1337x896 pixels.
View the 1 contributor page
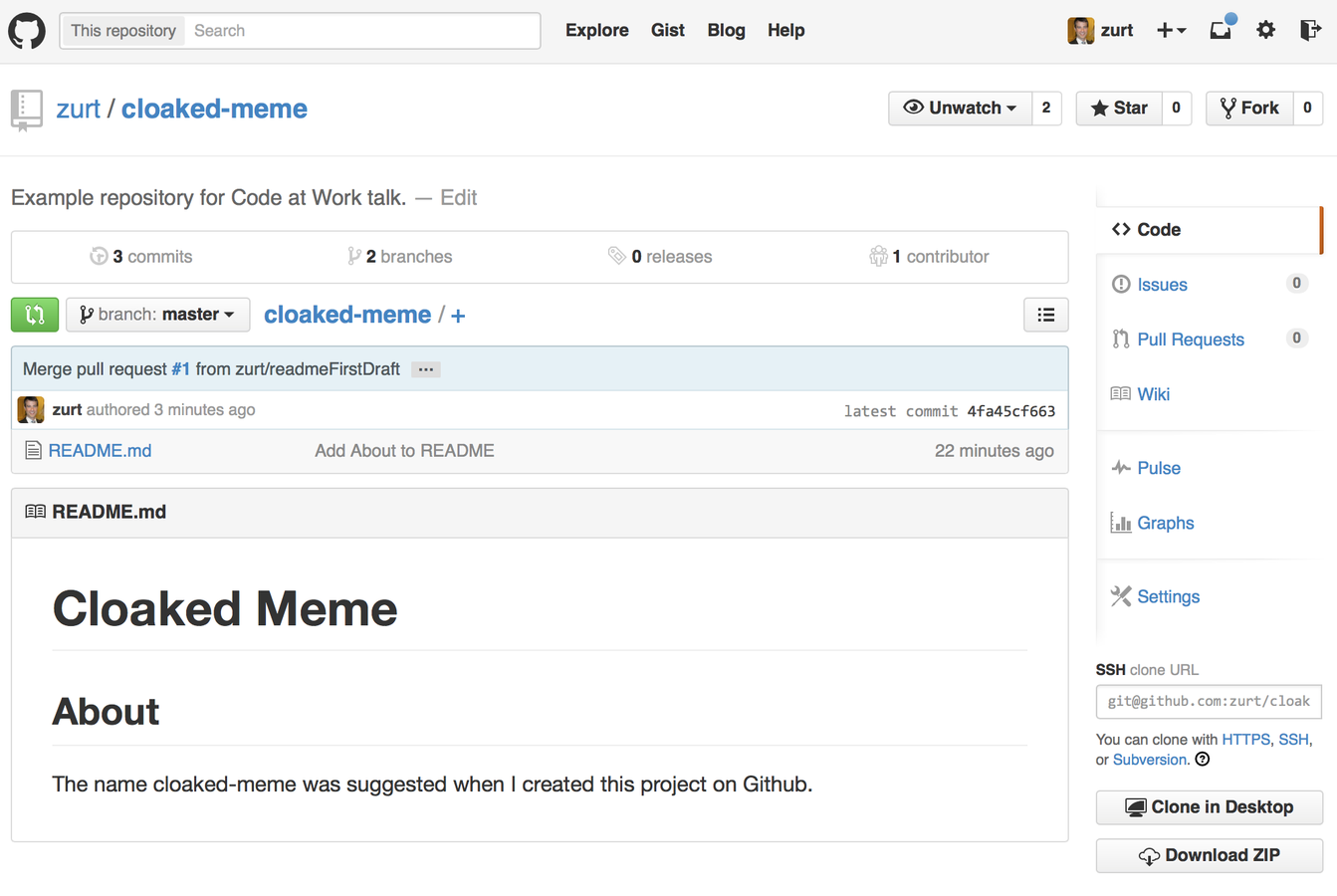pos(929,257)
